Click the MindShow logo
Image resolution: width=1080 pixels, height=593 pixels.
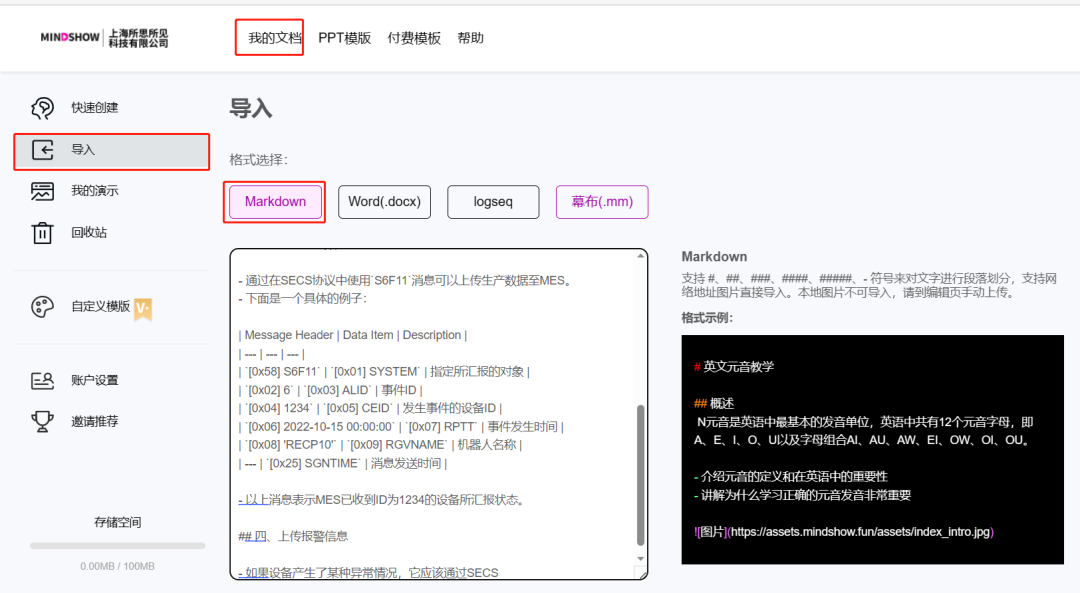[x=95, y=37]
